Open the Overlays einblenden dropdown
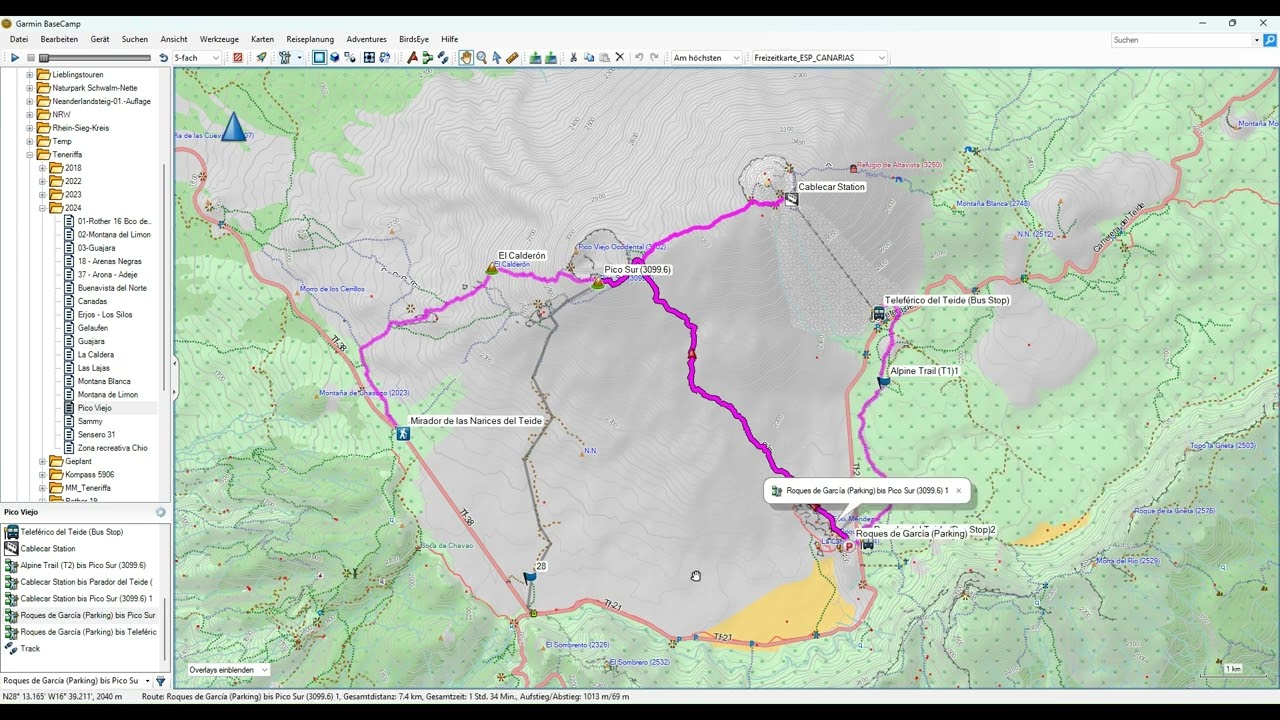The image size is (1280, 720). (229, 670)
